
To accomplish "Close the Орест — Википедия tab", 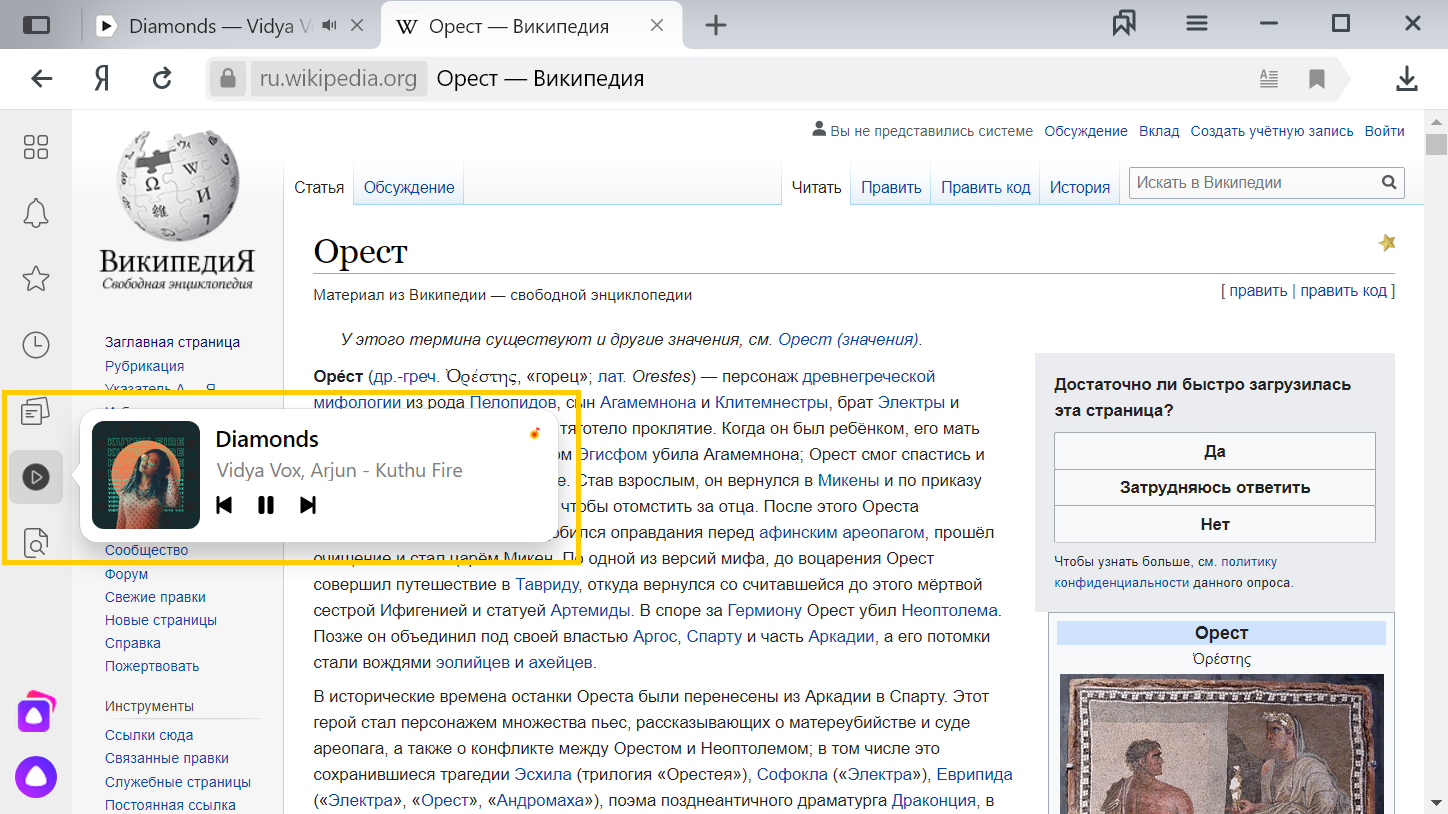I will 657,26.
